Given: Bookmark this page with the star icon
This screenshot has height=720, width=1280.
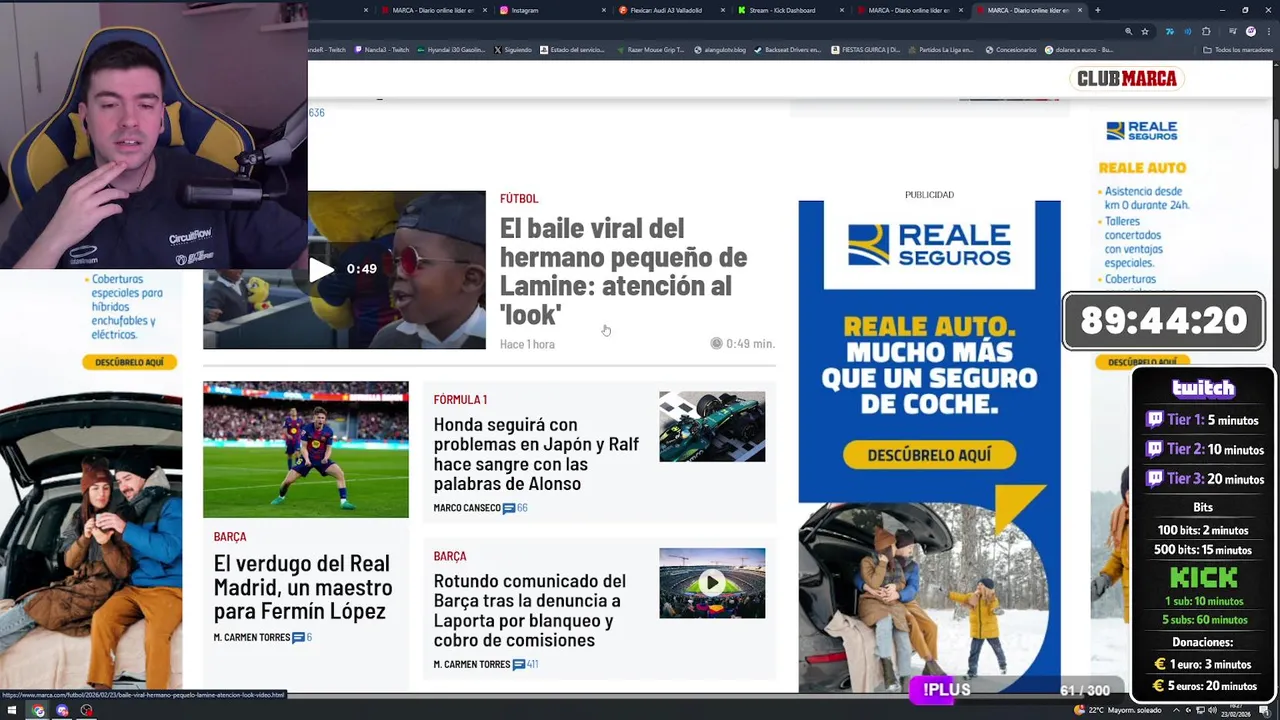Looking at the screenshot, I should (1145, 31).
